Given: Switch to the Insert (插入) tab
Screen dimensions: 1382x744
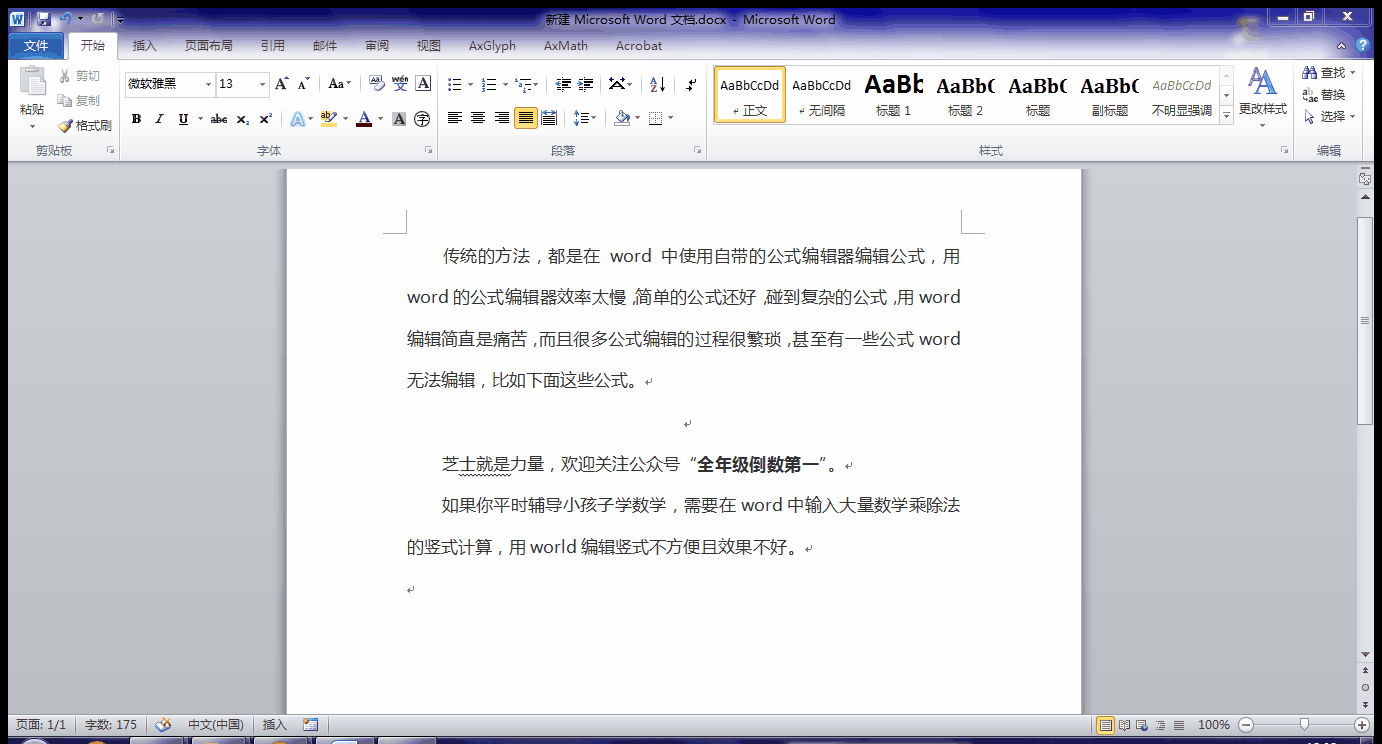Looking at the screenshot, I should coord(145,45).
